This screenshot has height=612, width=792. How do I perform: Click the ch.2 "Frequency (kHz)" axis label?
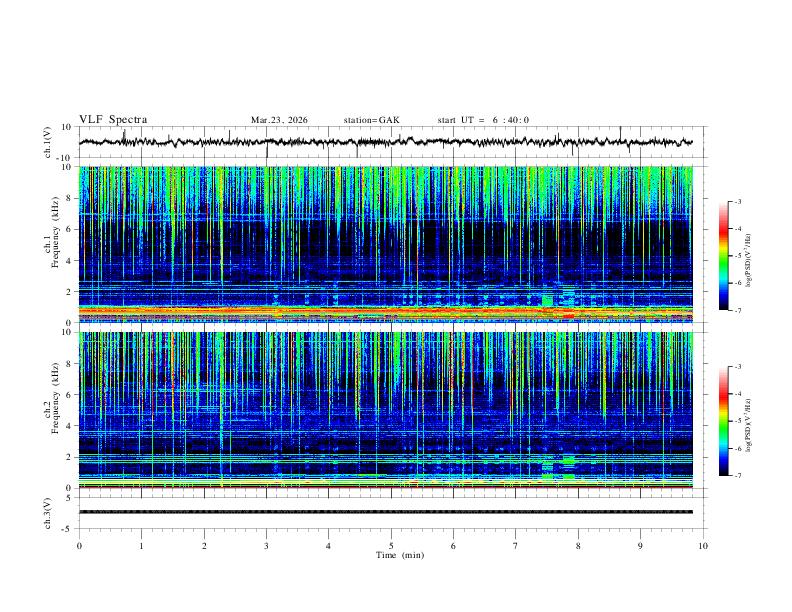click(x=56, y=398)
